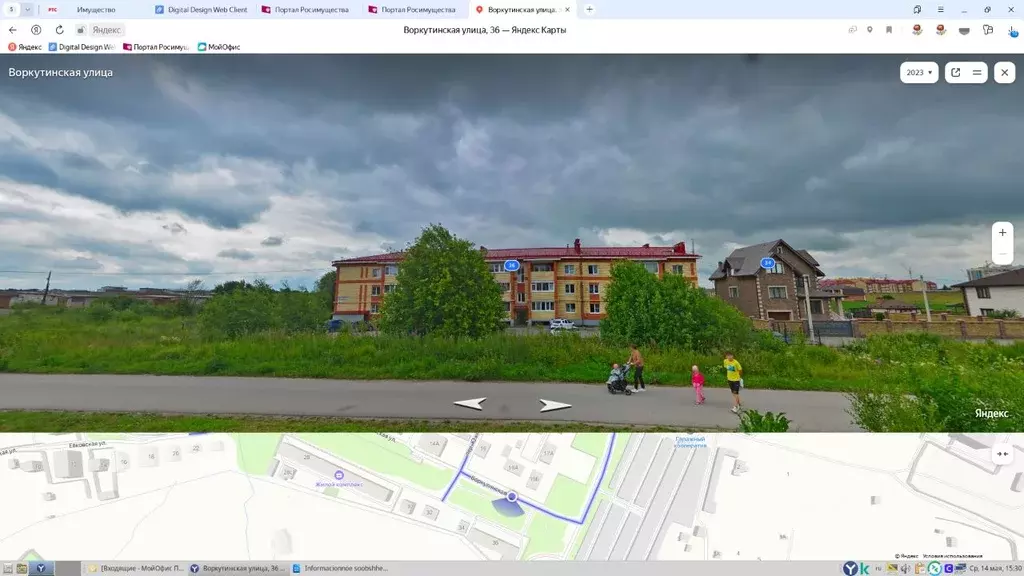
Task: Open the taskbar start menu icon
Action: pyautogui.click(x=8, y=569)
